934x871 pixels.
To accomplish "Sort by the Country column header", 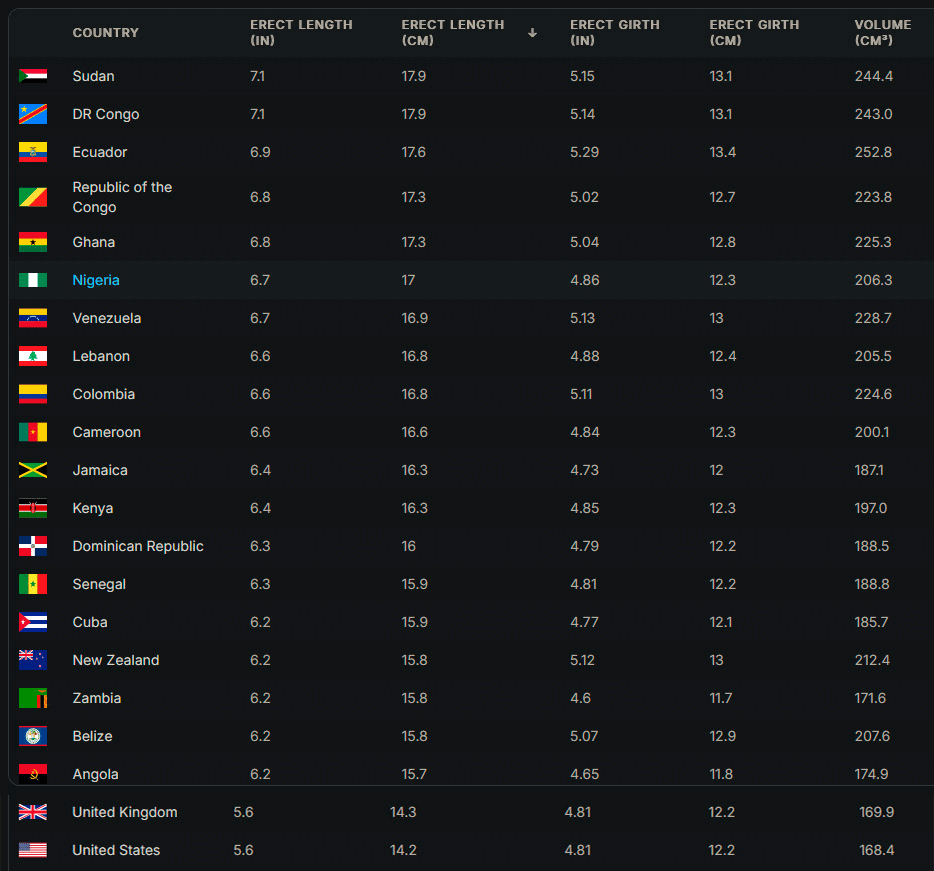I will [x=105, y=33].
